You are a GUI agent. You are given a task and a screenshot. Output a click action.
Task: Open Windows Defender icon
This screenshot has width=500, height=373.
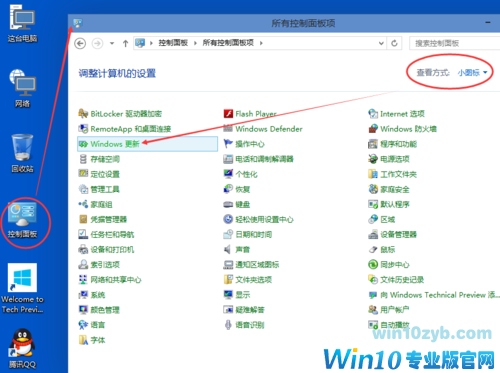click(228, 129)
